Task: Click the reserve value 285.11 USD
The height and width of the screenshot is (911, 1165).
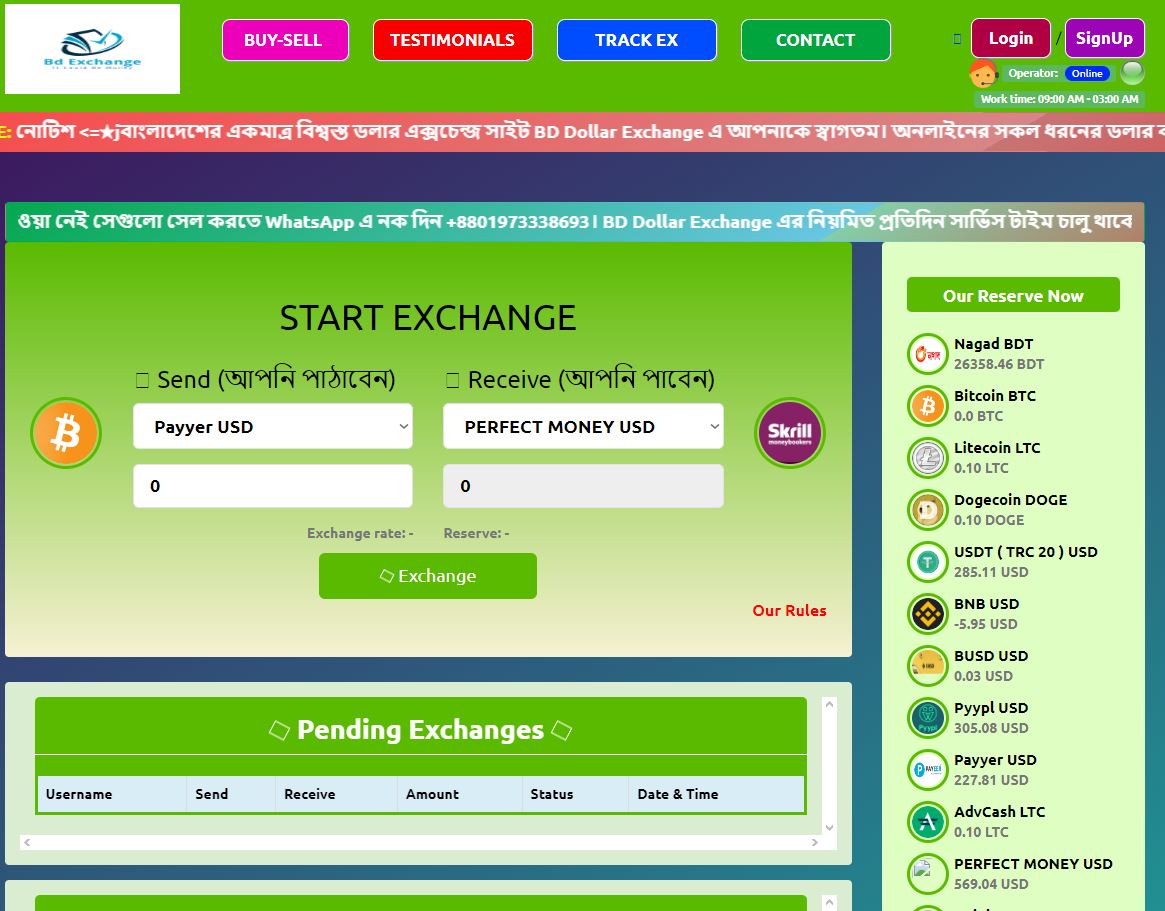Action: tap(991, 572)
